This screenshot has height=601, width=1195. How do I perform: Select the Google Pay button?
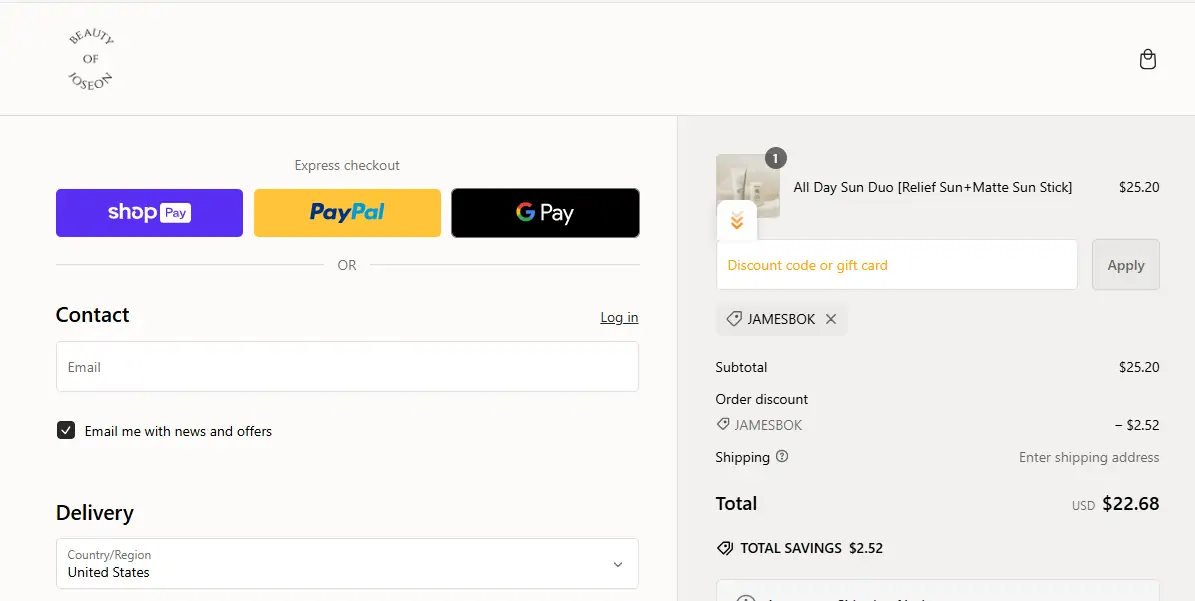545,213
